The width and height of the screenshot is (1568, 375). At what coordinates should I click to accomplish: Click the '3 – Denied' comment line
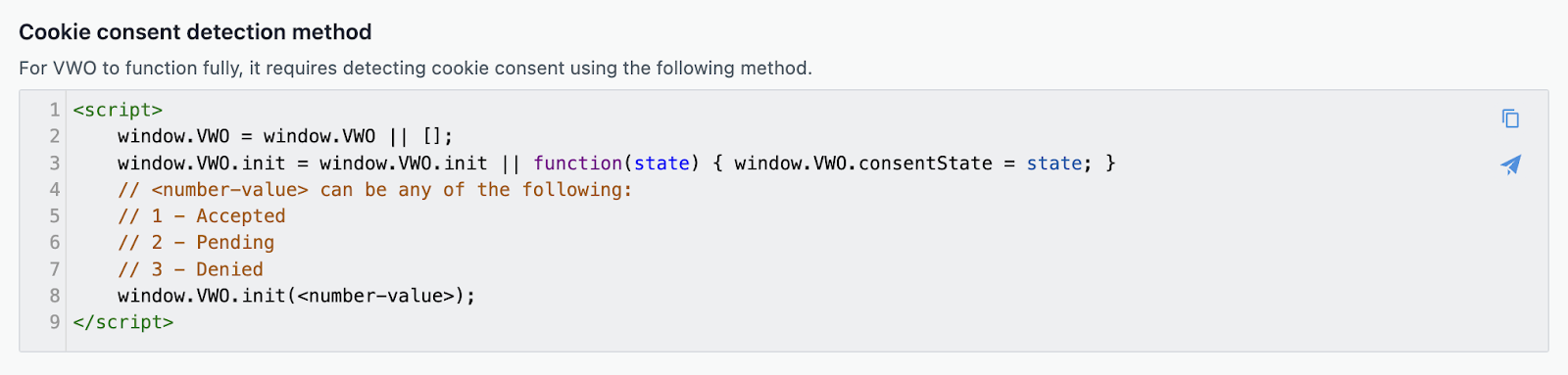(190, 268)
